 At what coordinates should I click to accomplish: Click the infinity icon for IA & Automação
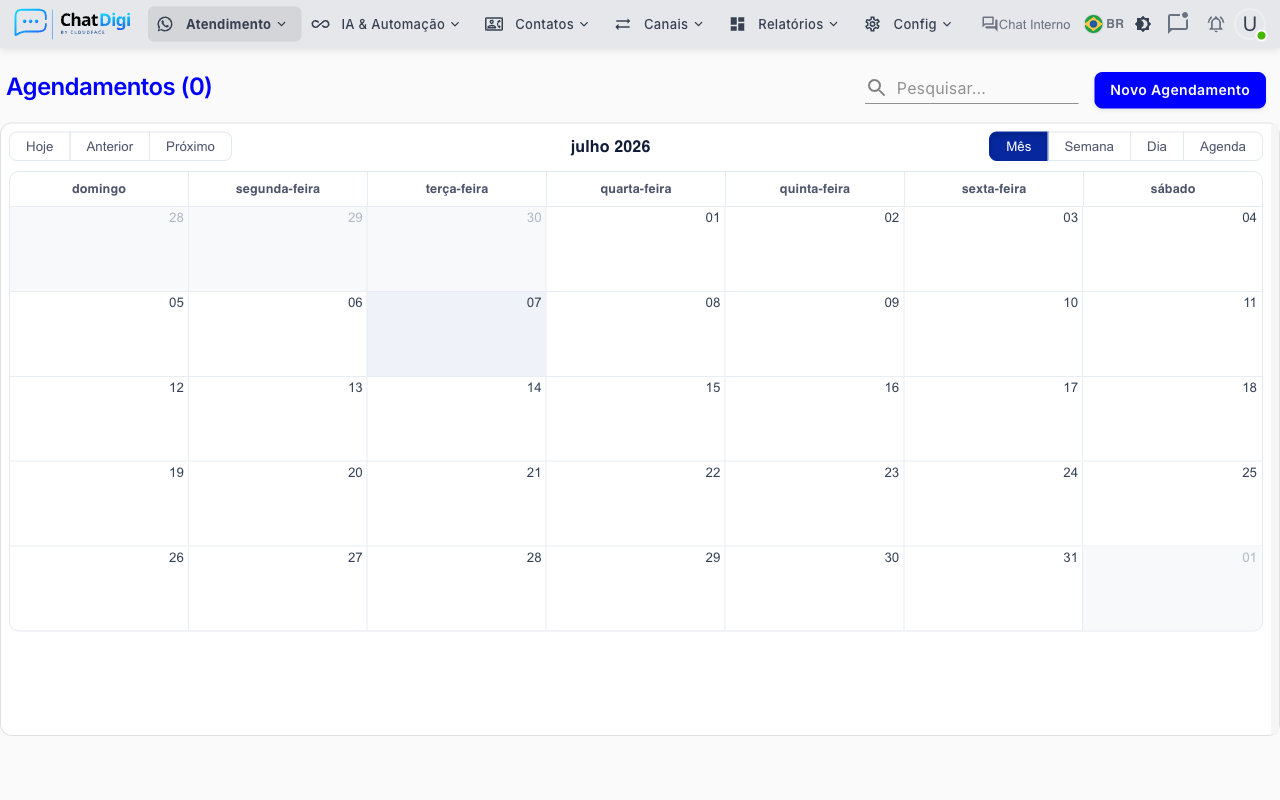tap(320, 24)
